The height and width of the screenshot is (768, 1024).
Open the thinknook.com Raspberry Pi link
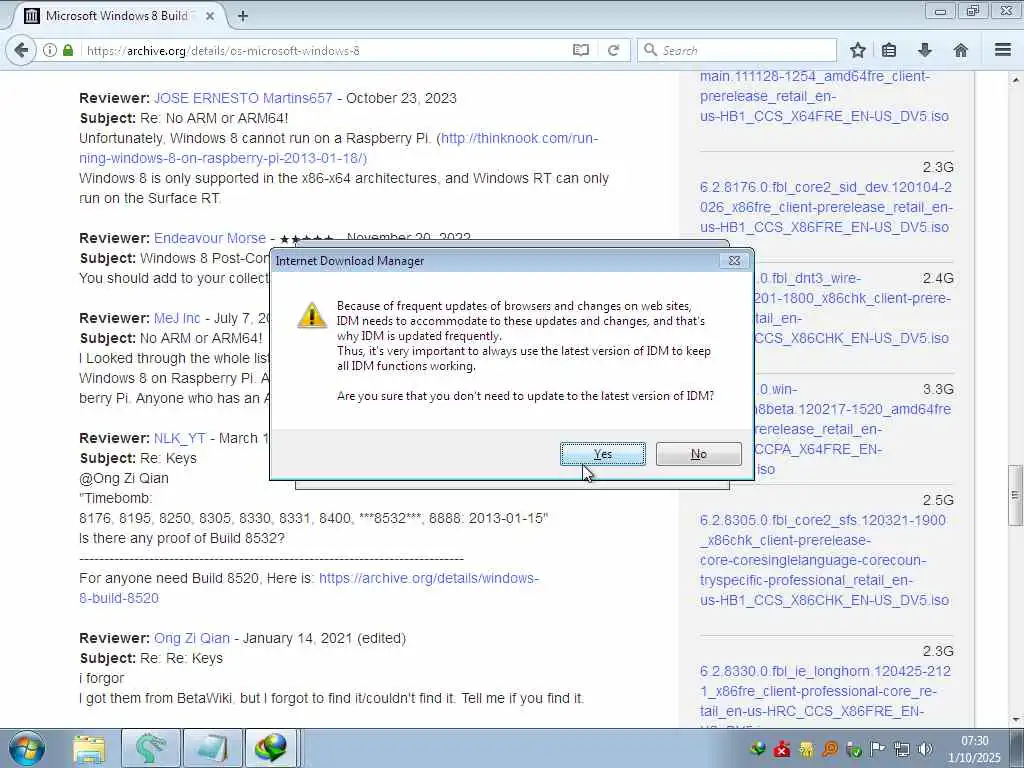pyautogui.click(x=338, y=148)
